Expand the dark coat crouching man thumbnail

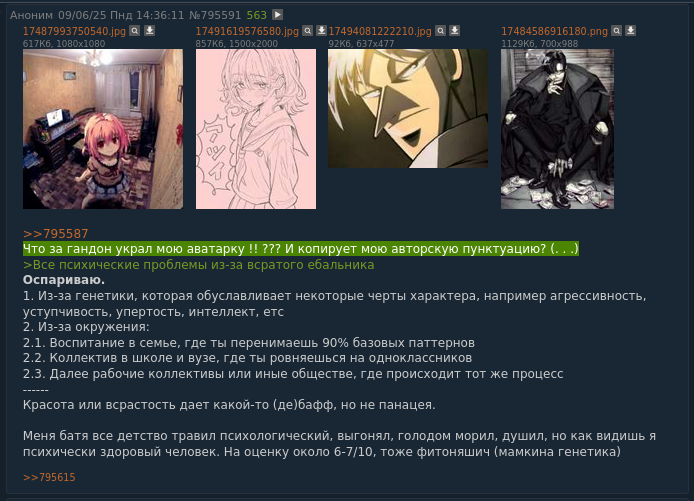click(557, 129)
